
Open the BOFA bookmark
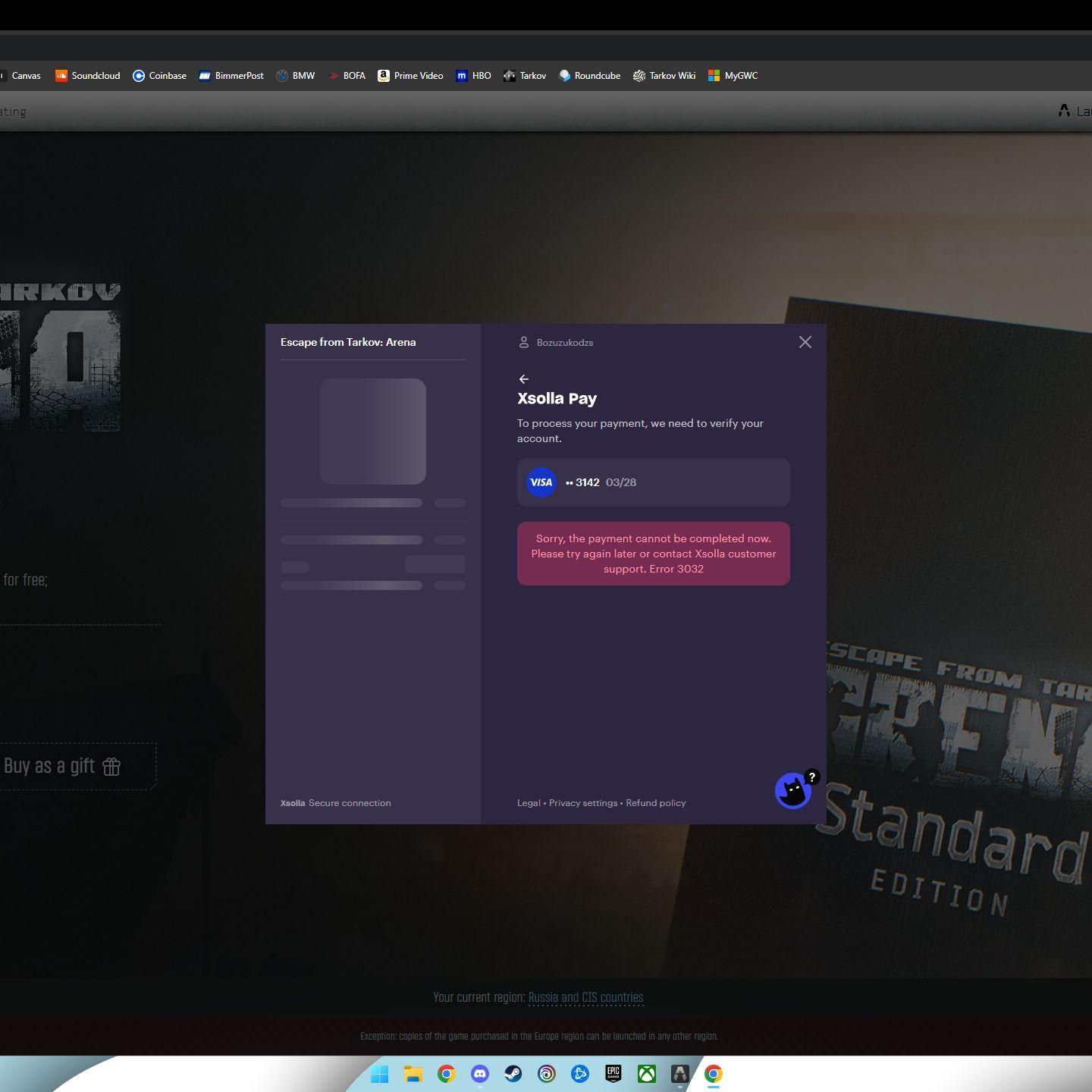pyautogui.click(x=347, y=76)
